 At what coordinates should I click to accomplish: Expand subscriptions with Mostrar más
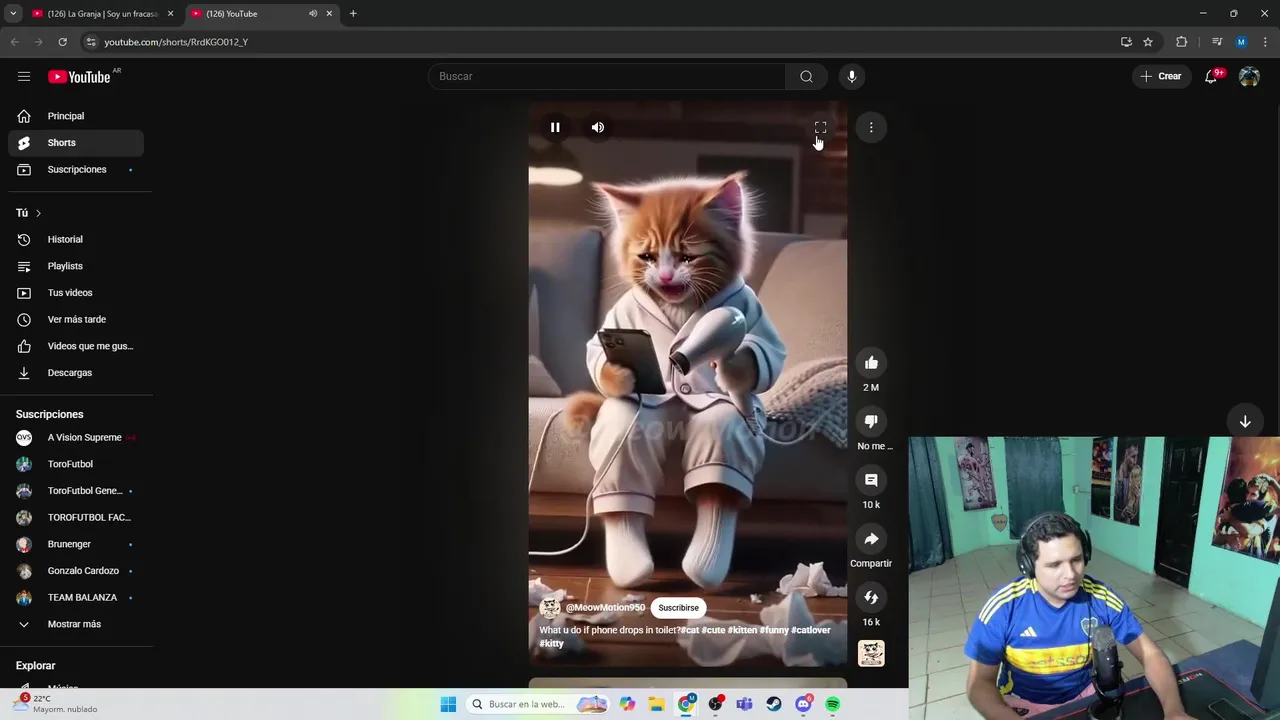coord(76,624)
